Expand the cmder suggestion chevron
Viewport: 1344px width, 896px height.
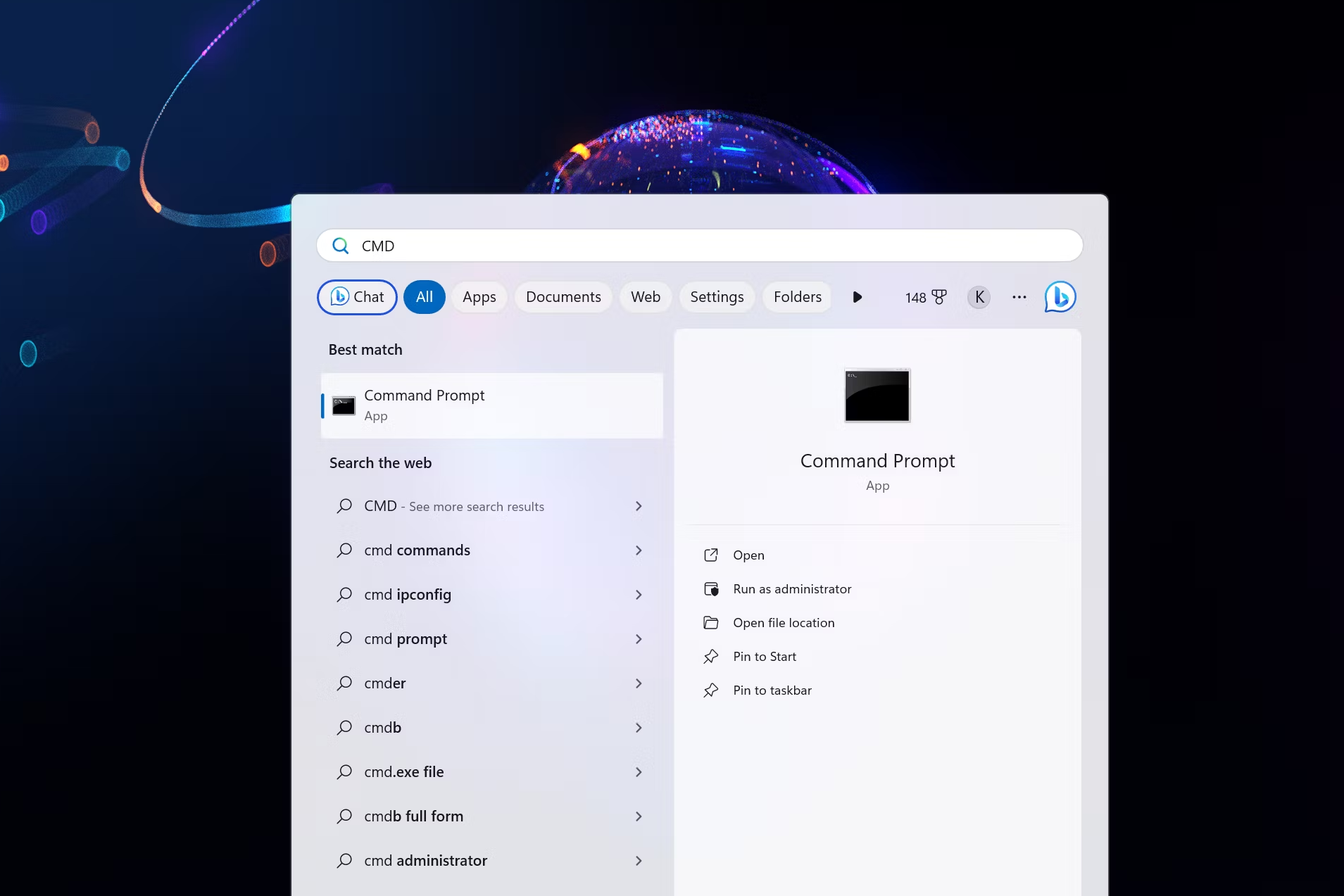coord(639,683)
